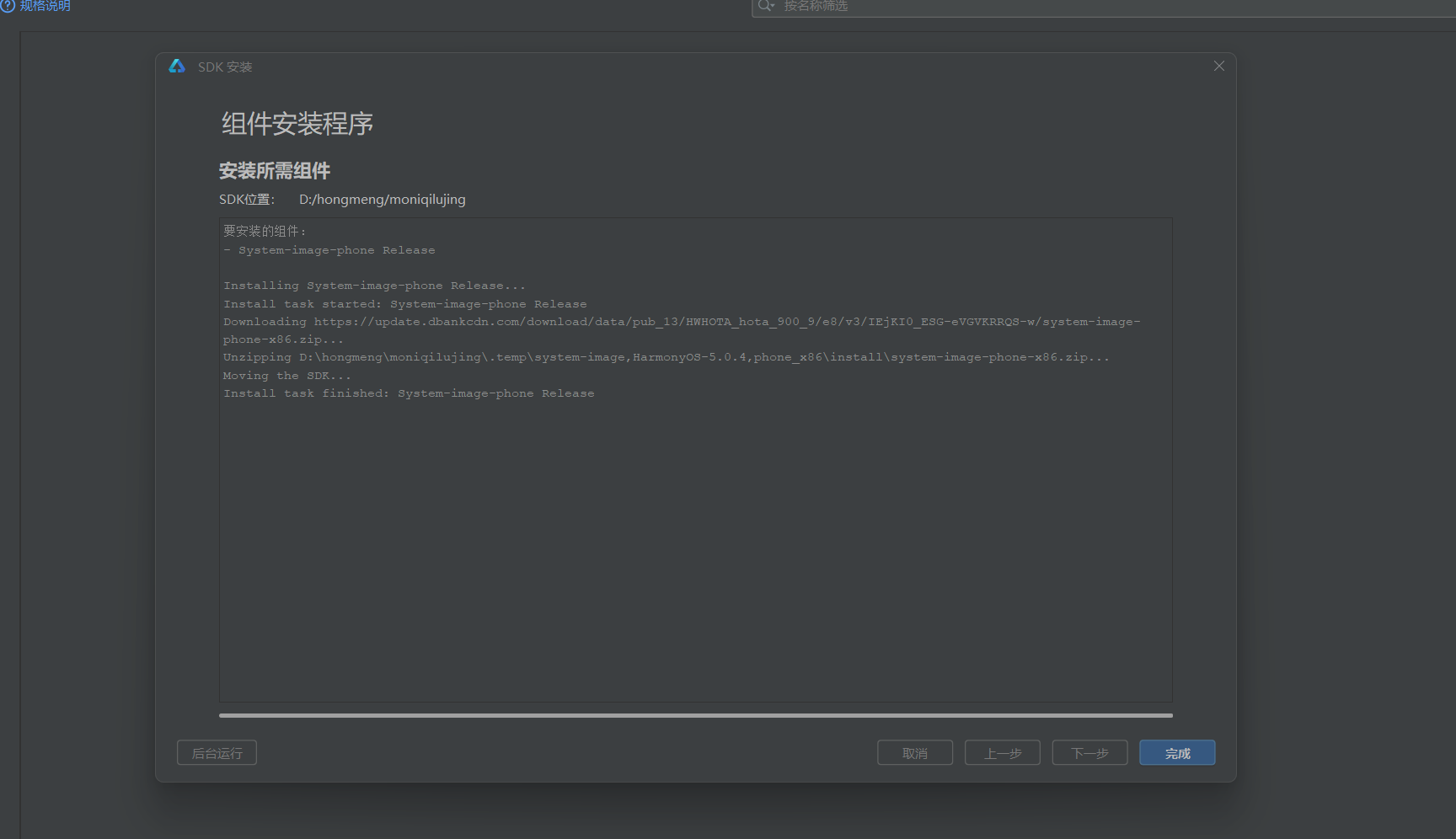Click the Downloading URL log line
Screen dimensions: 1456x839
click(x=682, y=330)
